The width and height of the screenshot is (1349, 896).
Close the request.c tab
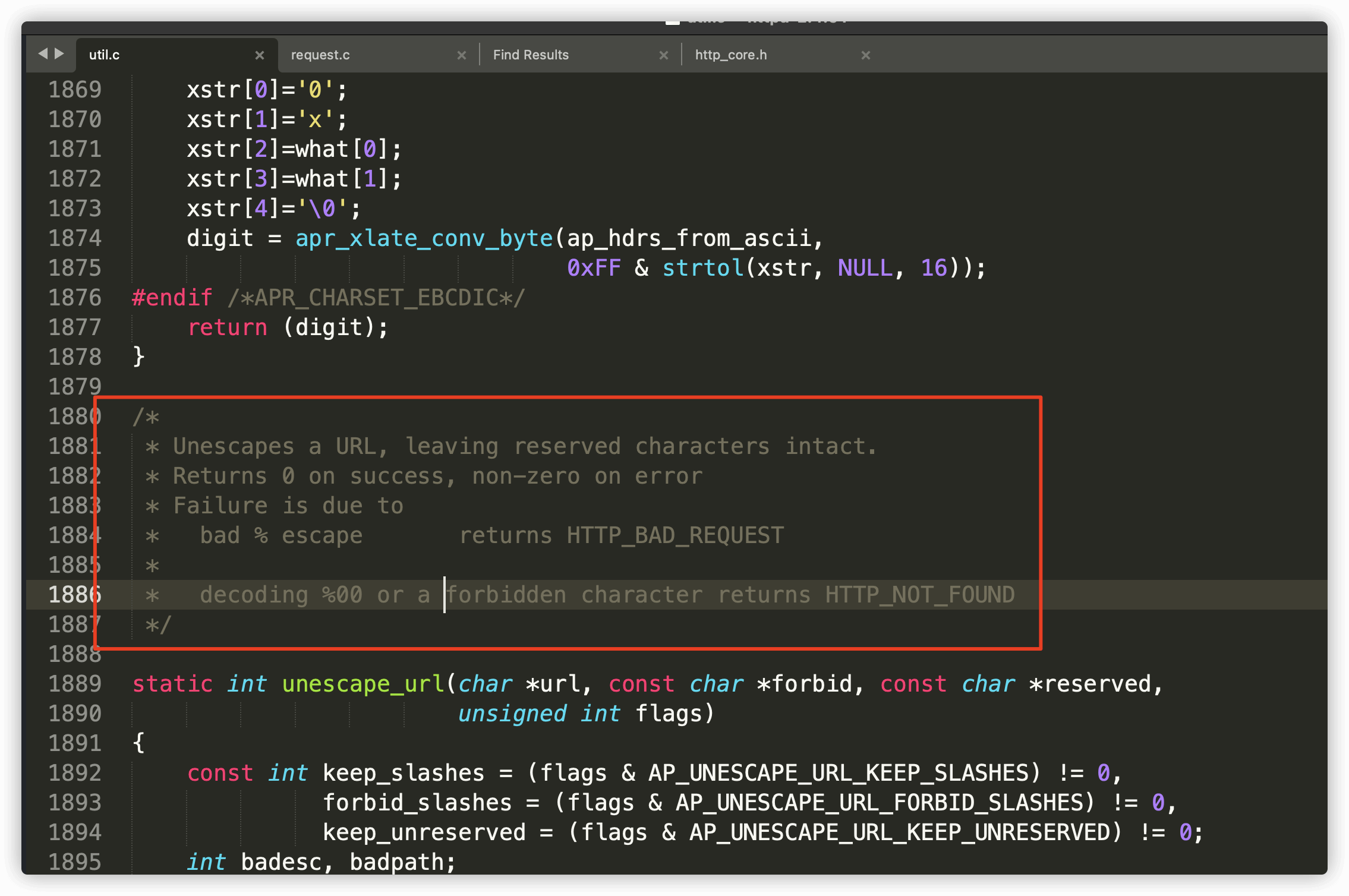(461, 55)
